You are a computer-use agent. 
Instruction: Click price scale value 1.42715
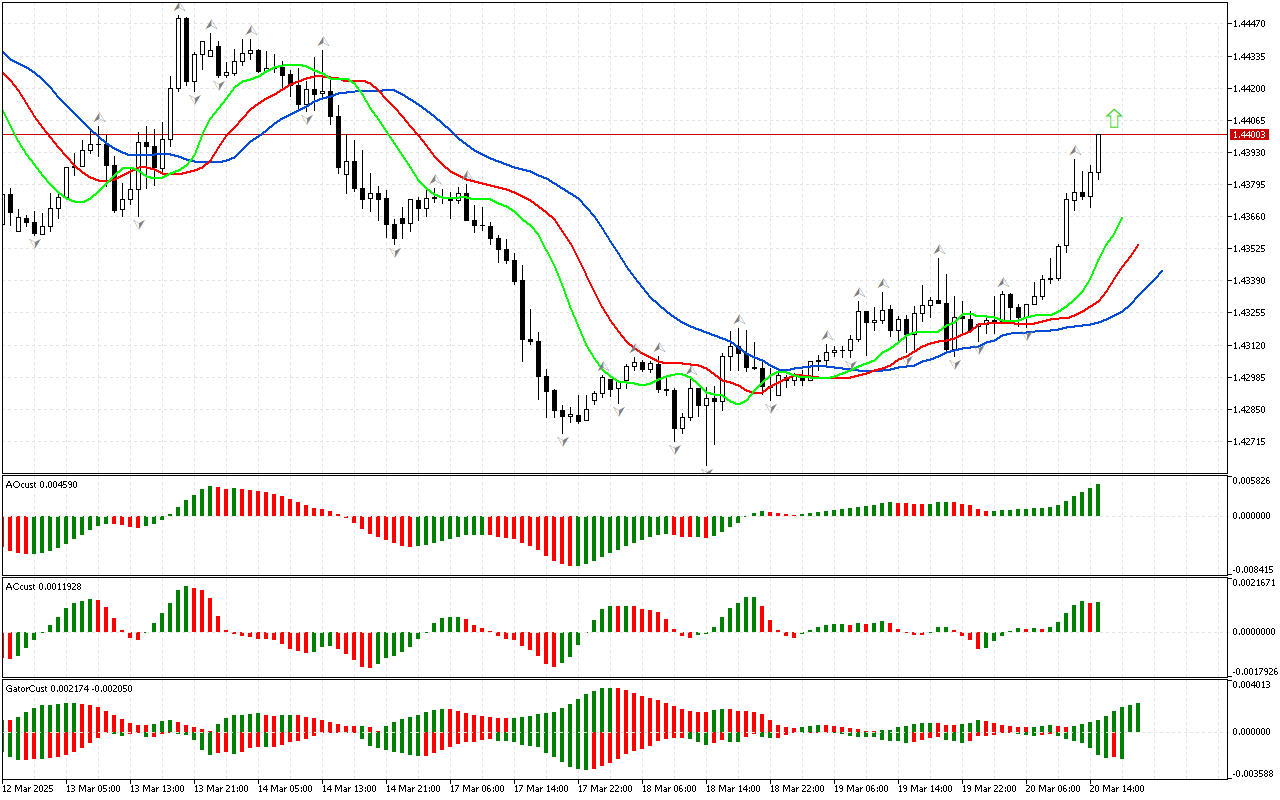coord(1251,441)
